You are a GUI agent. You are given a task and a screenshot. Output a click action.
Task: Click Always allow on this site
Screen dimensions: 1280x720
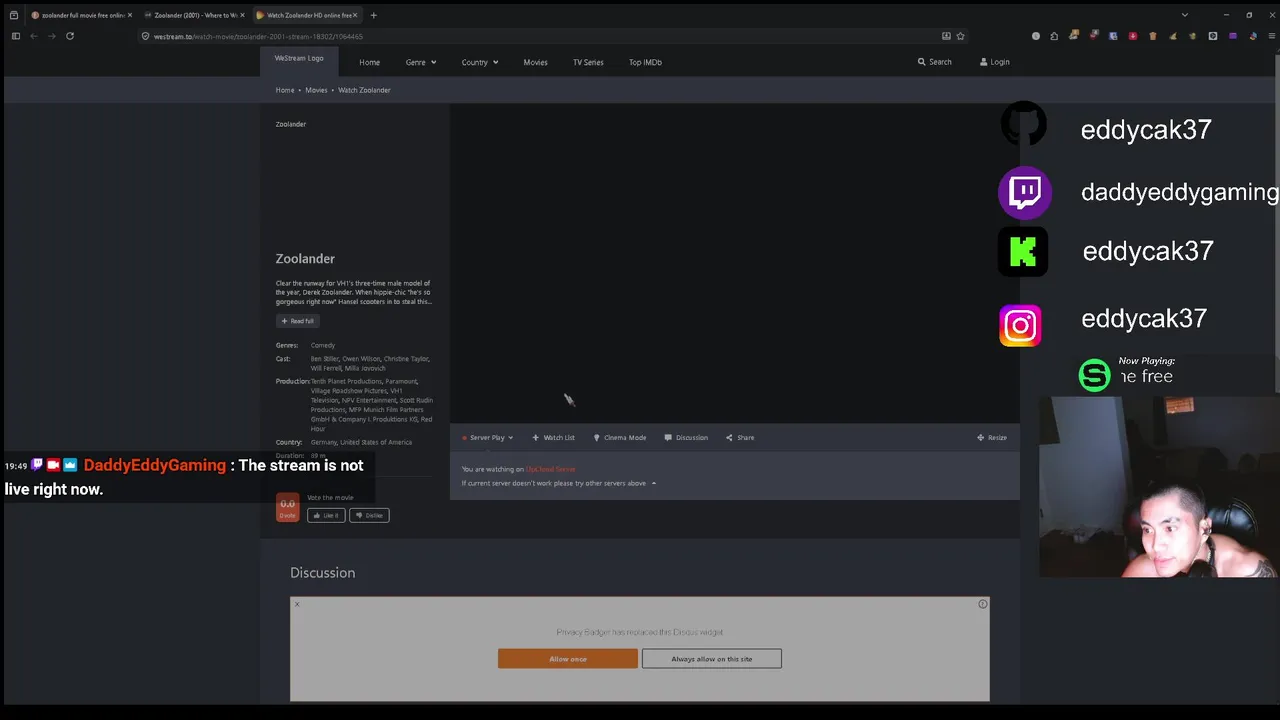712,658
